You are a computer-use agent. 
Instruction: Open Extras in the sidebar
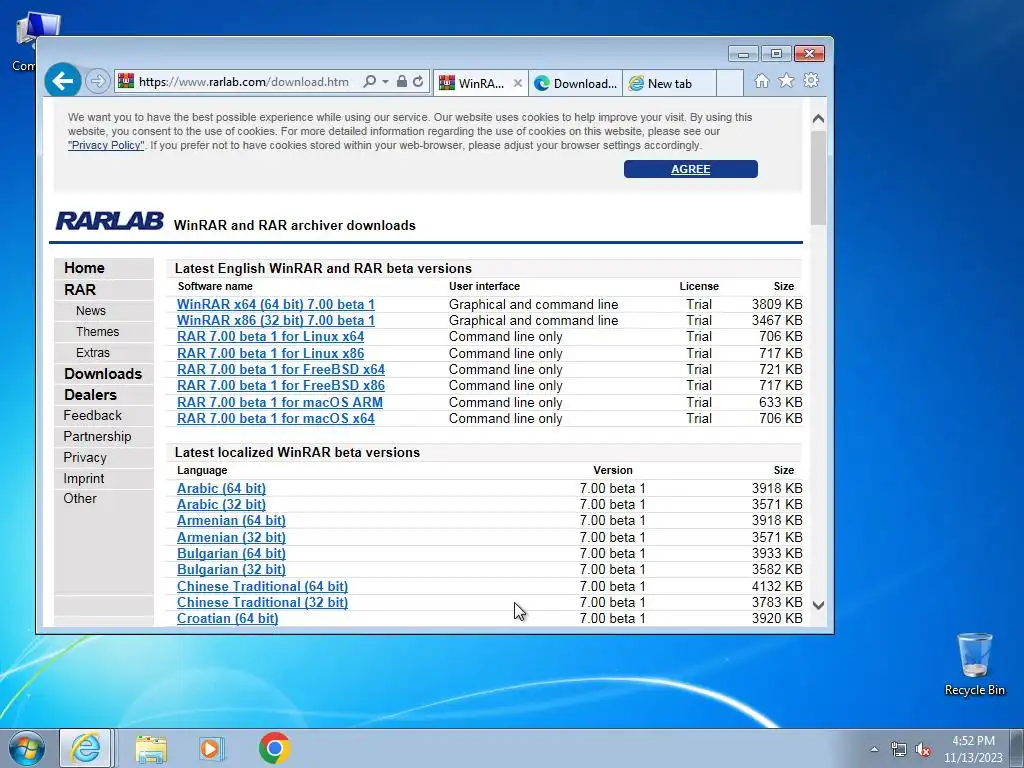93,353
